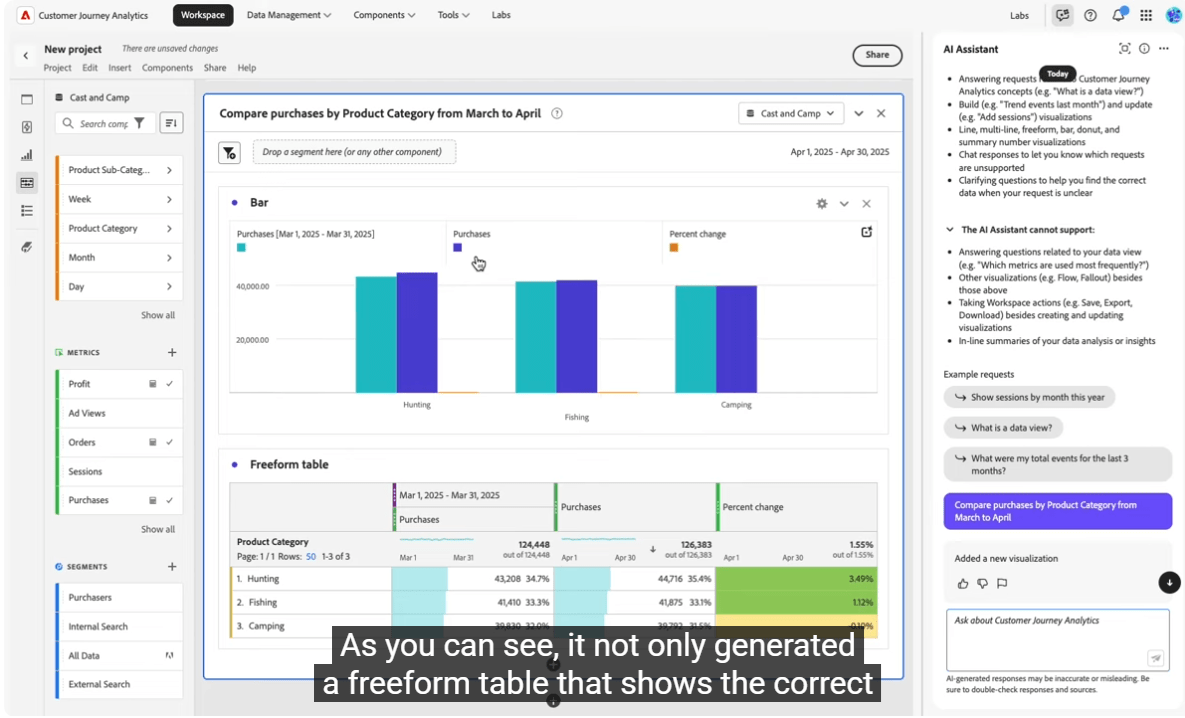This screenshot has width=1185, height=718.
Task: Open panel segment filter funnel icon
Action: 229,152
